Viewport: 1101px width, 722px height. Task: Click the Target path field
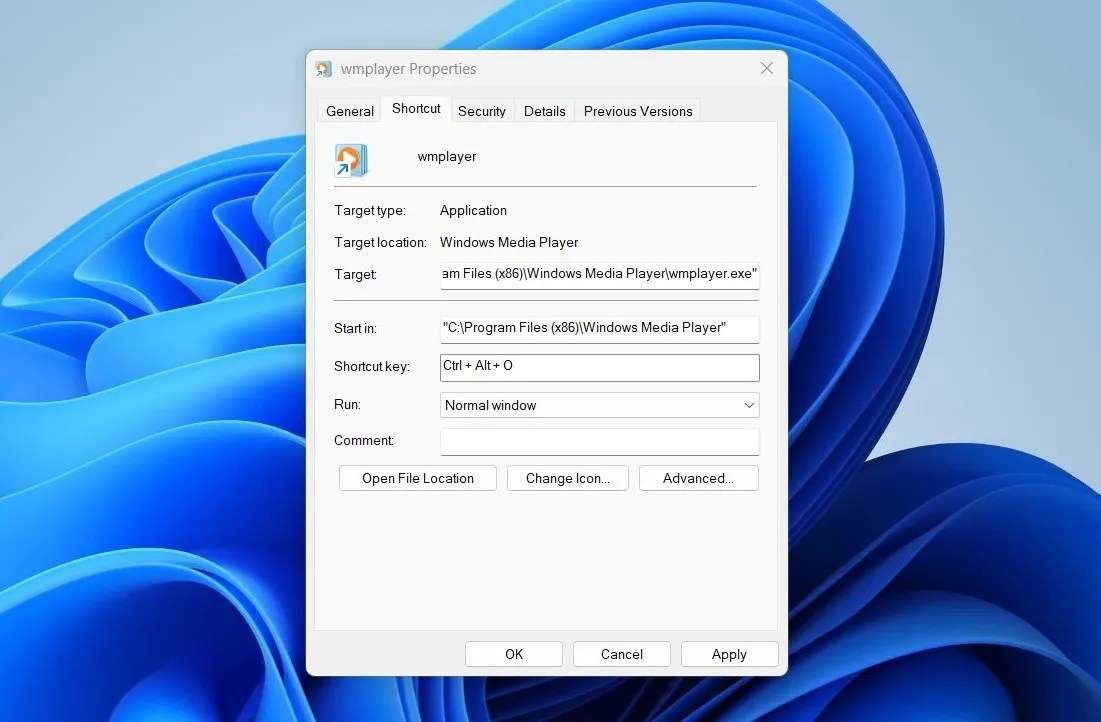[x=598, y=274]
